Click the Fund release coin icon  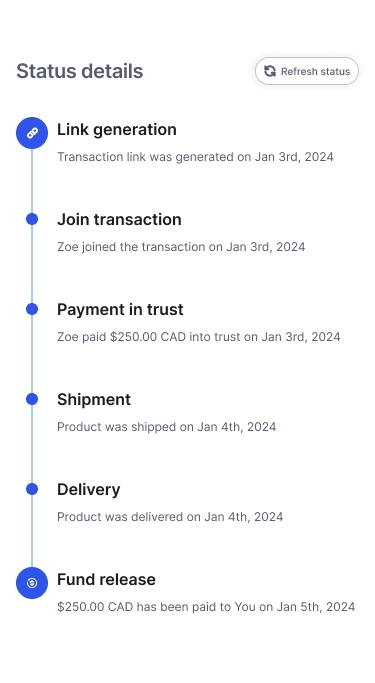coord(32,583)
